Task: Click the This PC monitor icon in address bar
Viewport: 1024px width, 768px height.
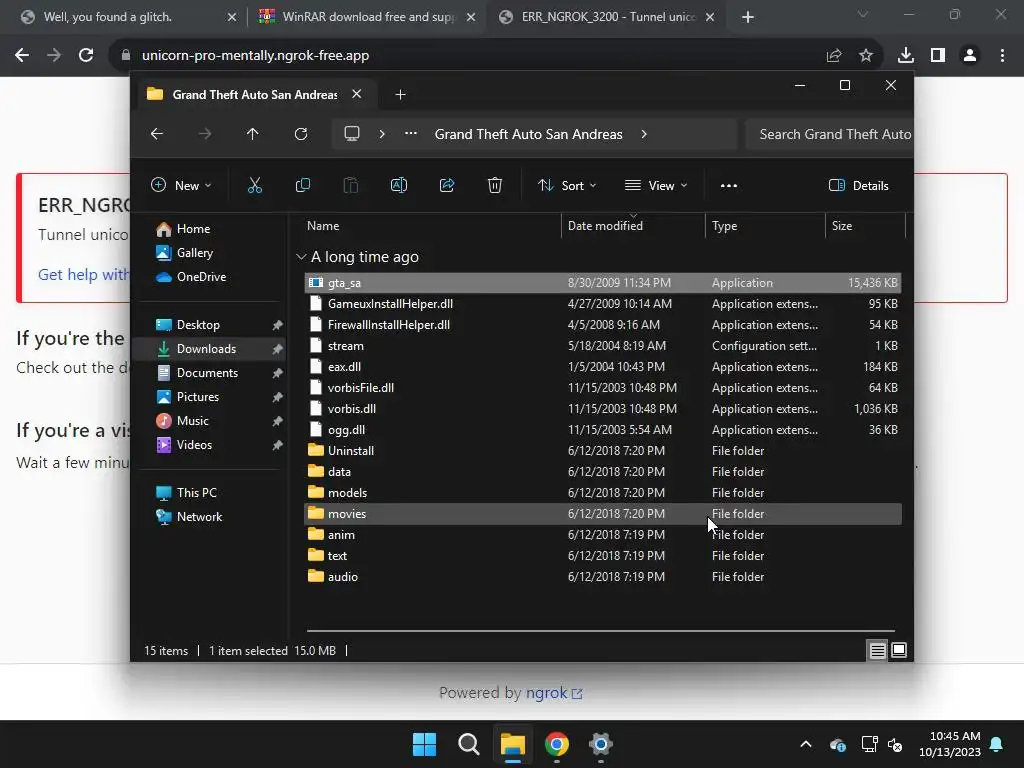Action: pyautogui.click(x=352, y=134)
